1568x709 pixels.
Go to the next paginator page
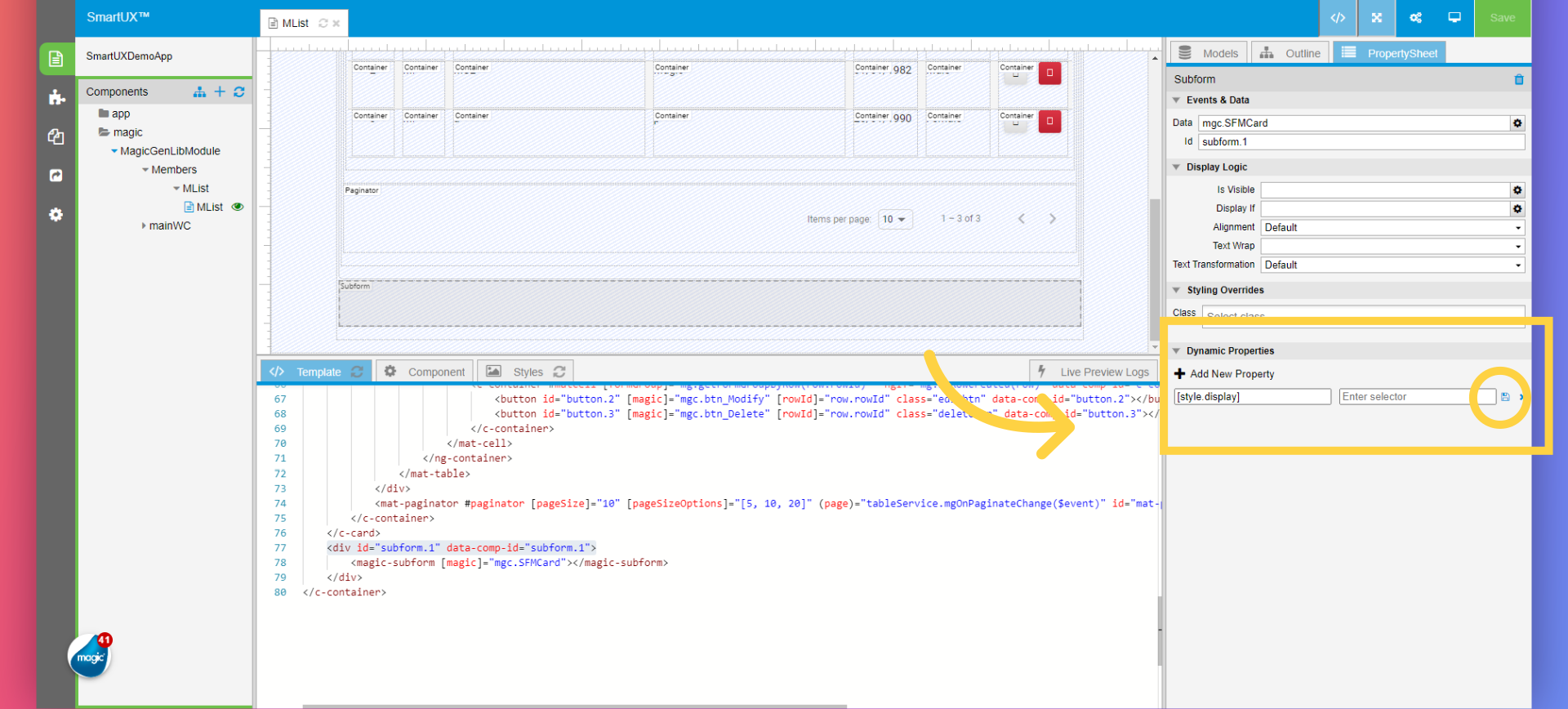point(1053,219)
